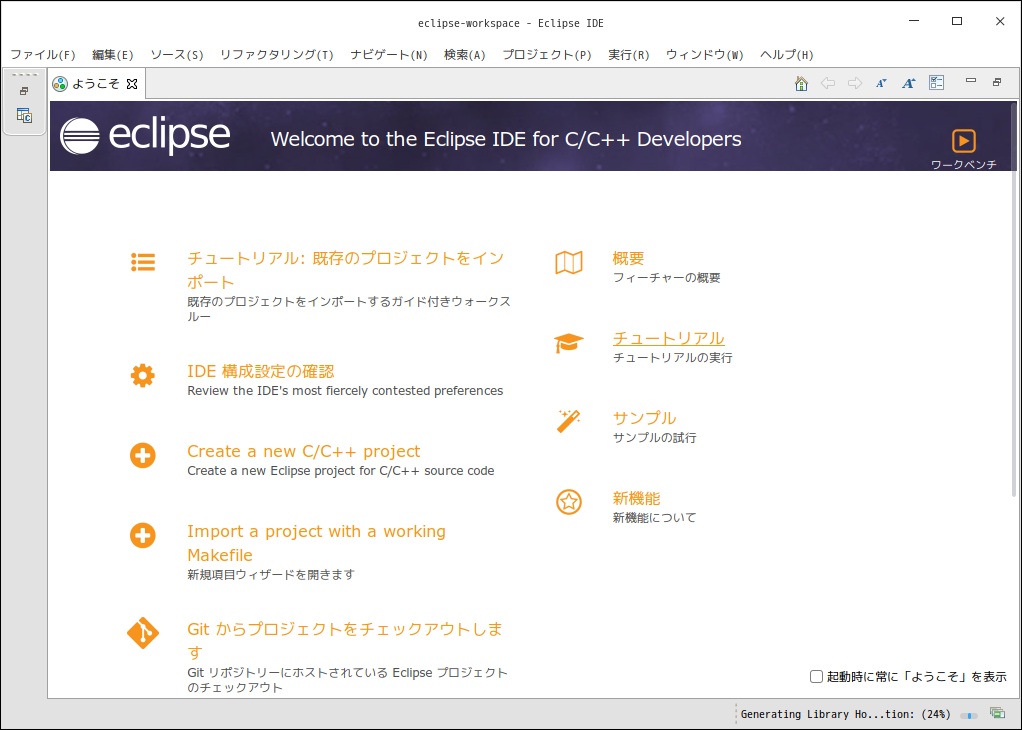Viewport: 1022px width, 730px height.
Task: Click the dotted drag handle above left panel icons
Action: (x=25, y=75)
